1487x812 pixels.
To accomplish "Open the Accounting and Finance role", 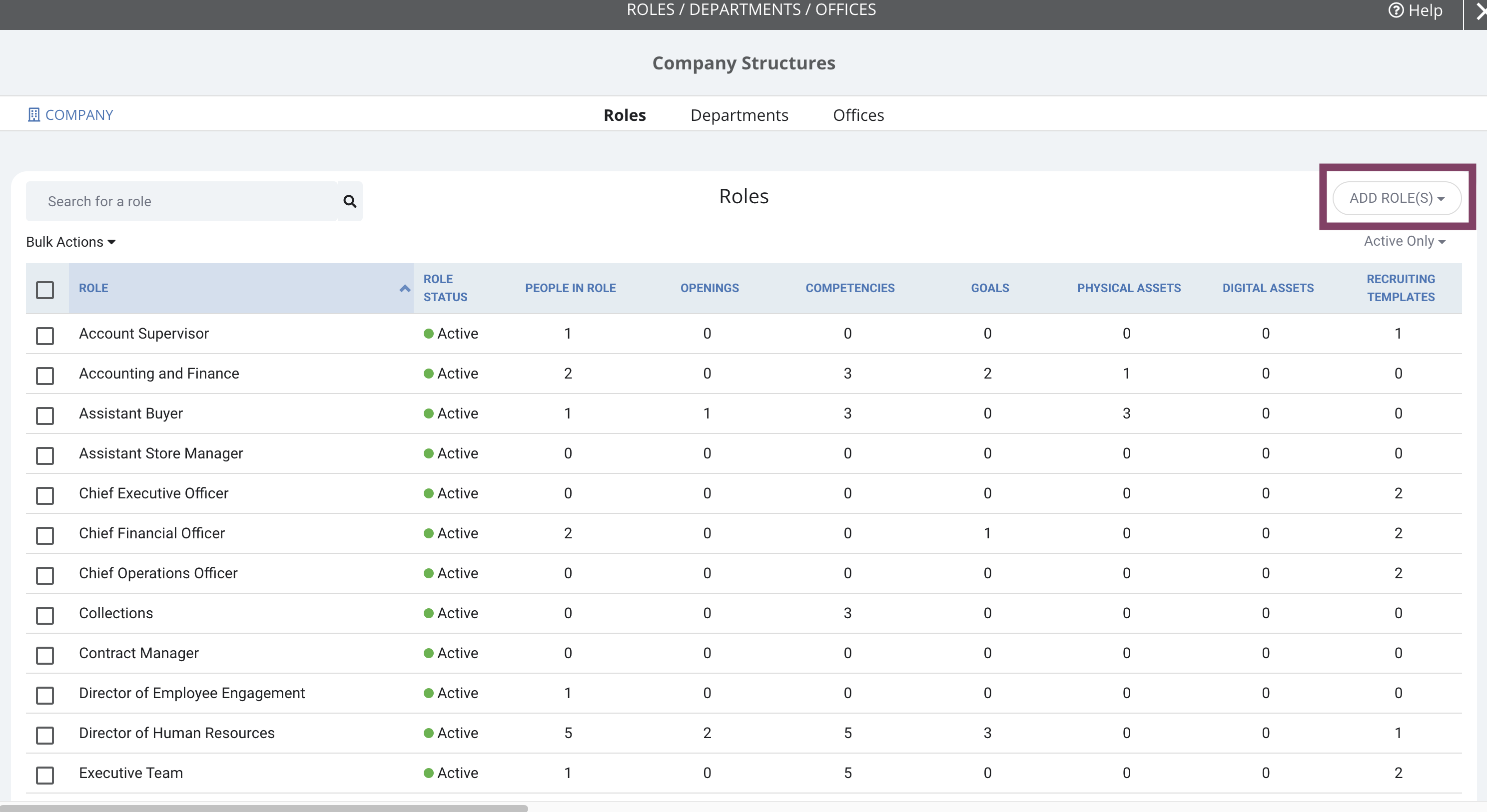I will click(x=159, y=374).
